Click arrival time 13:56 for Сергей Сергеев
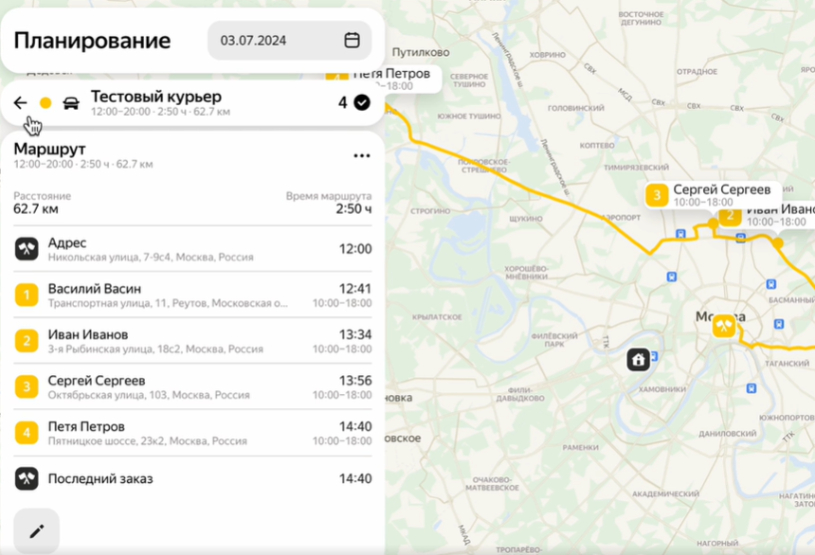This screenshot has width=815, height=555. click(355, 380)
